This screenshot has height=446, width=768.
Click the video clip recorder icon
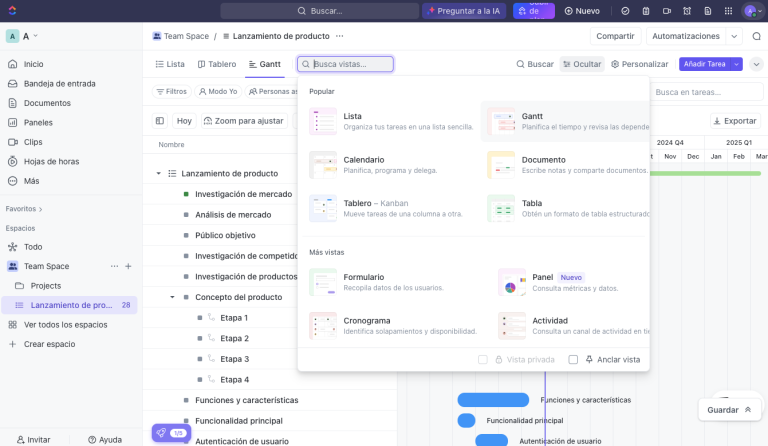(x=667, y=11)
